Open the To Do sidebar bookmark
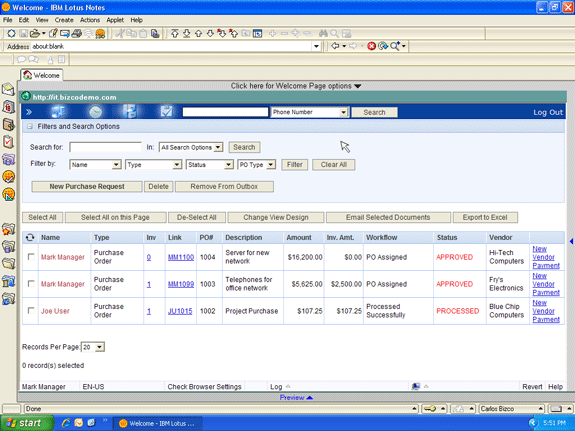The height and width of the screenshot is (431, 575). coord(8,142)
